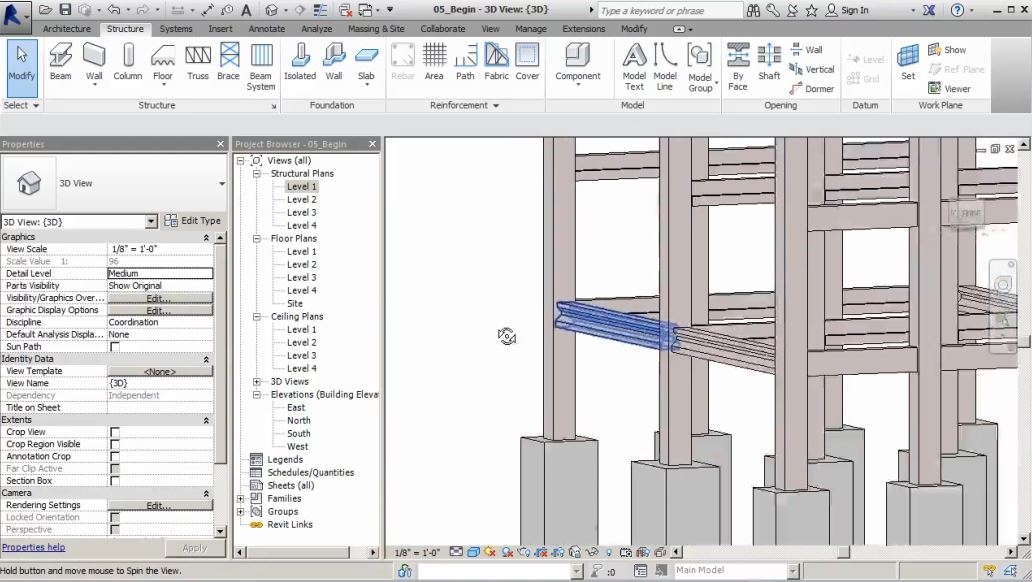Screen dimensions: 1032x582
Task: Open the Massing & Site tab
Action: 376,29
